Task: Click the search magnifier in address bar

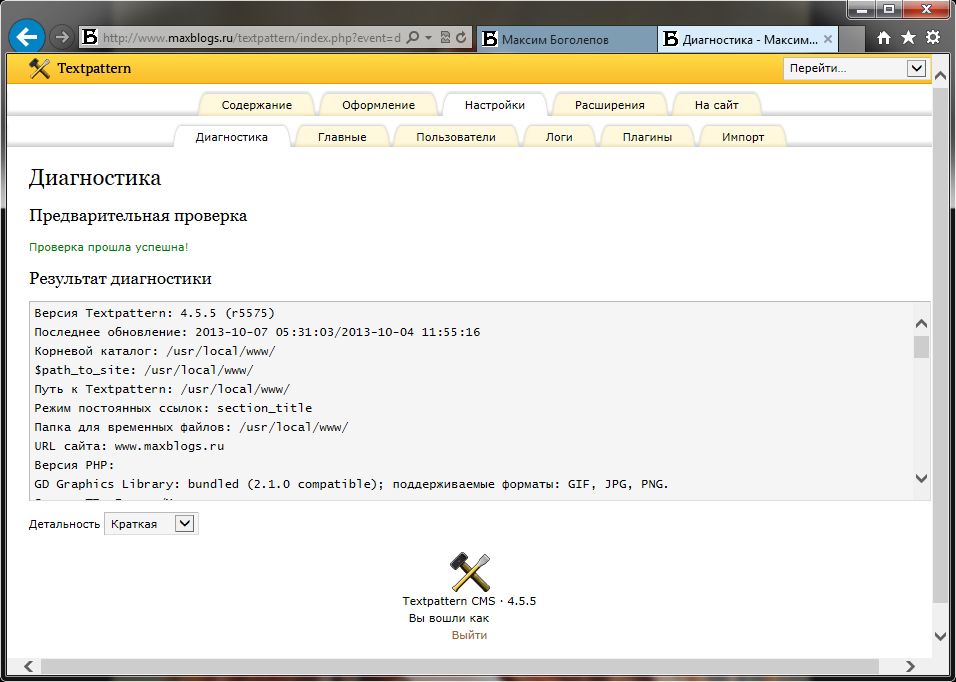Action: [x=413, y=38]
